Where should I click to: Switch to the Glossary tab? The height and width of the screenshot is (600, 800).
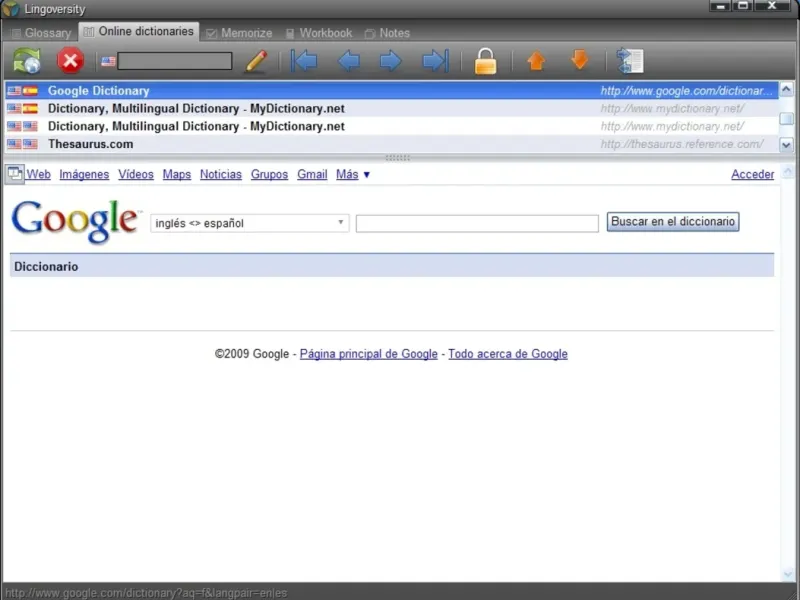(41, 33)
